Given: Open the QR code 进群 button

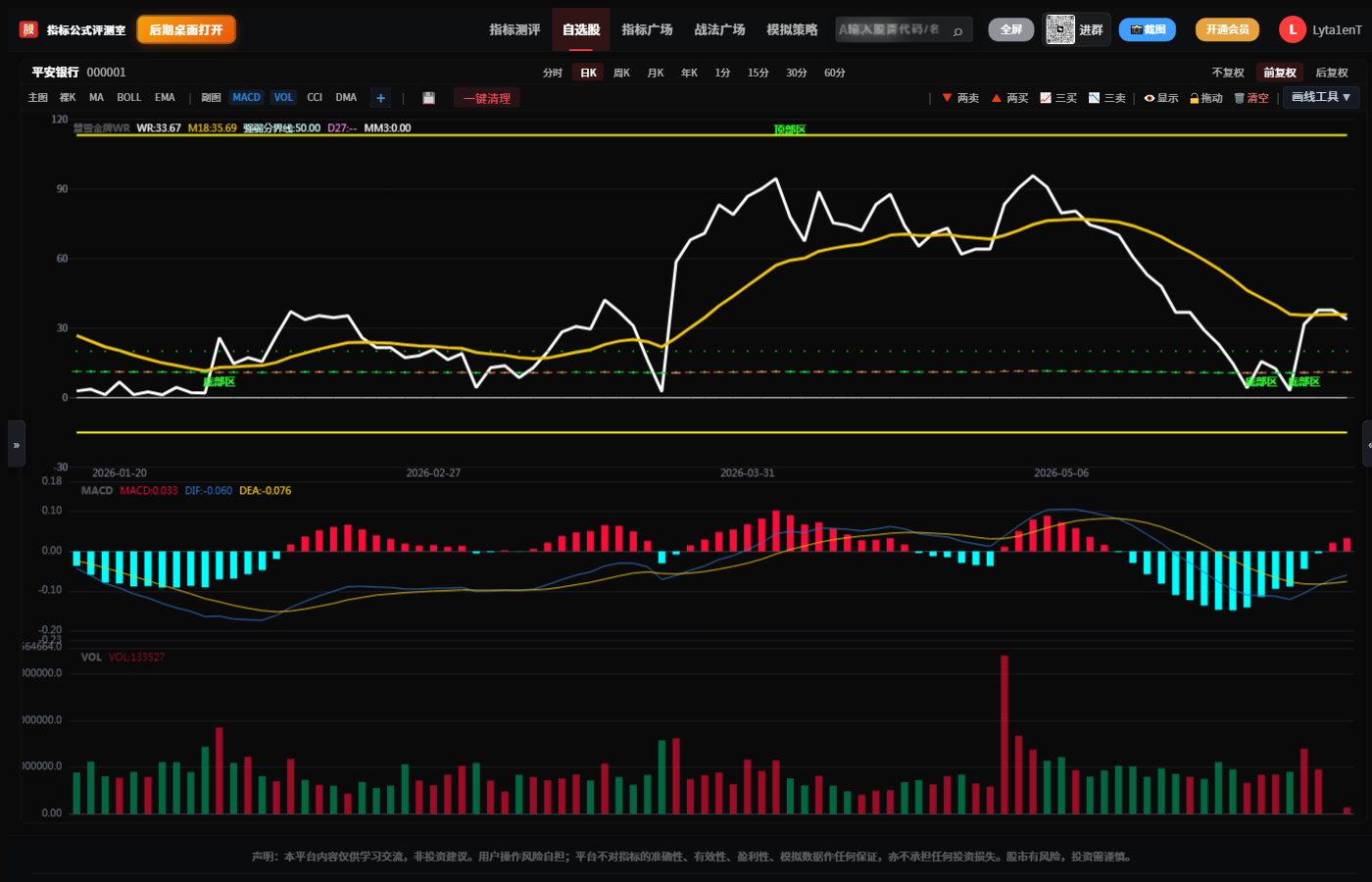Looking at the screenshot, I should pos(1076,29).
